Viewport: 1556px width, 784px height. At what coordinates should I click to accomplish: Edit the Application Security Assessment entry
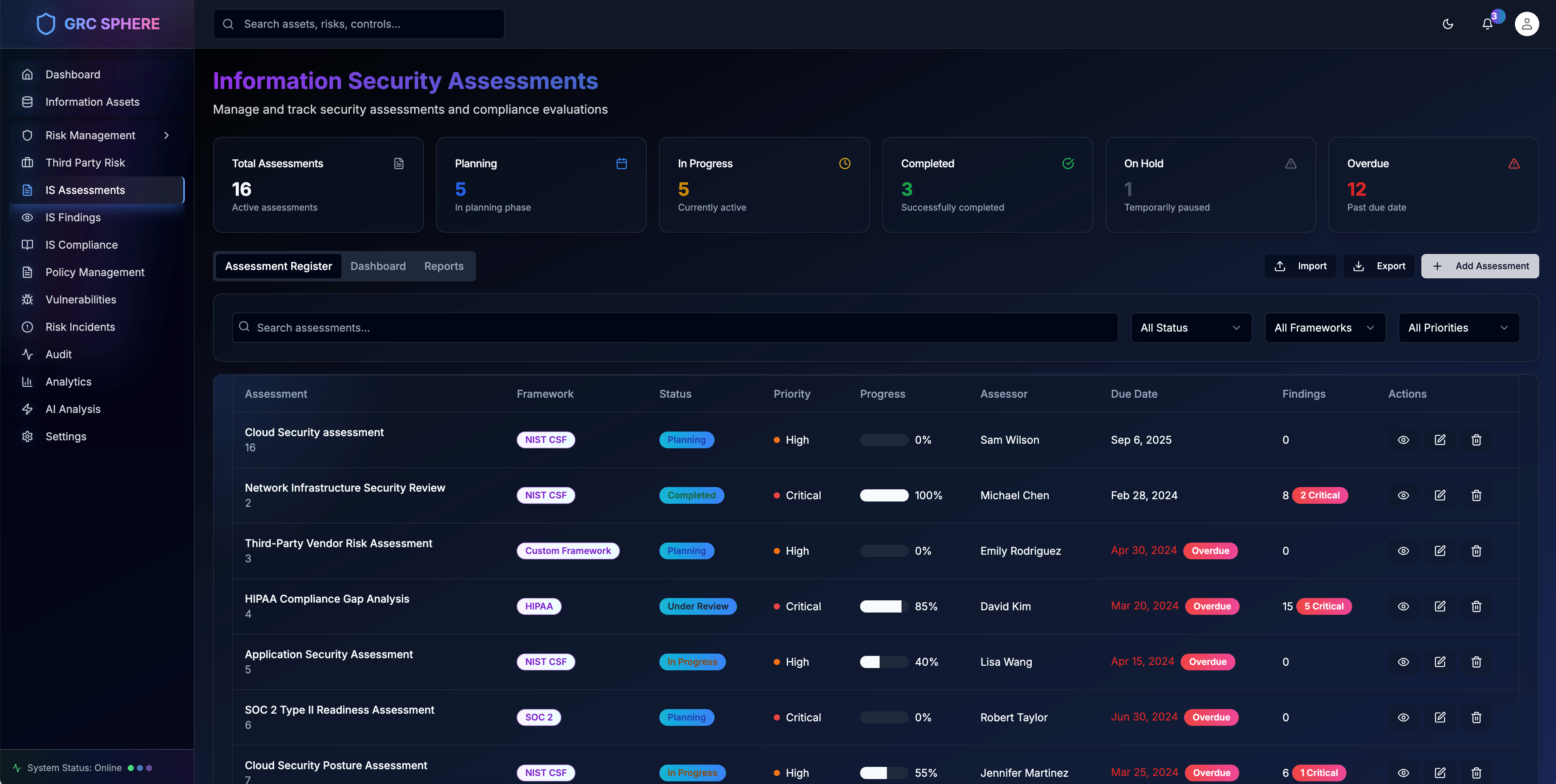click(x=1440, y=662)
